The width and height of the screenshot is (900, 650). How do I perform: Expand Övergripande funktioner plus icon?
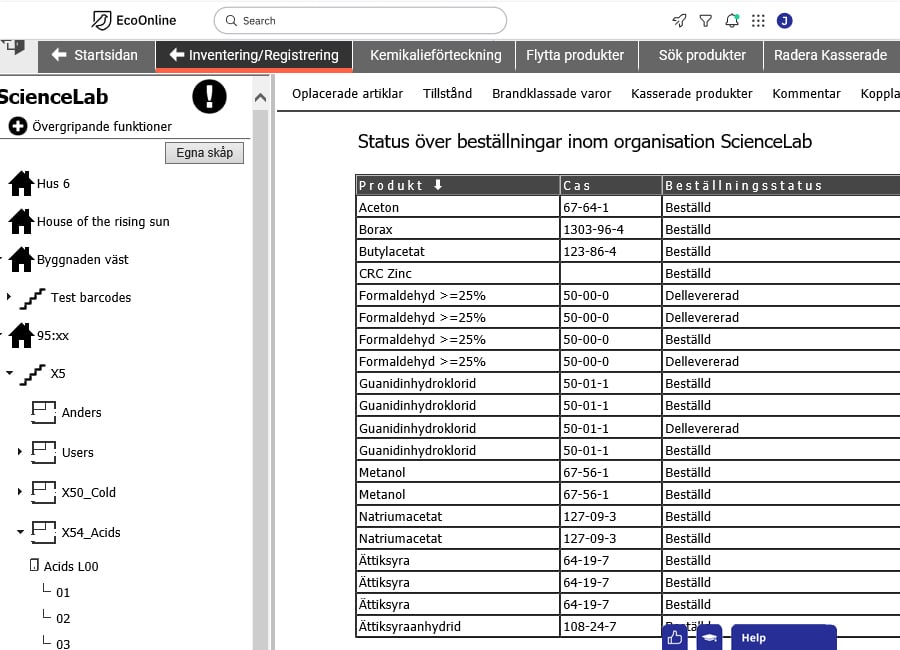18,126
